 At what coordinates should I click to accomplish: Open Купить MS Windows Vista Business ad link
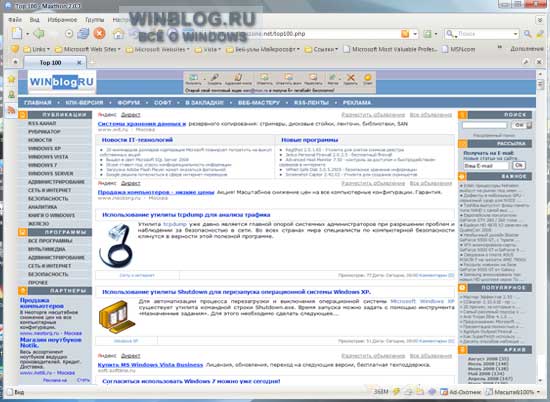pos(150,365)
